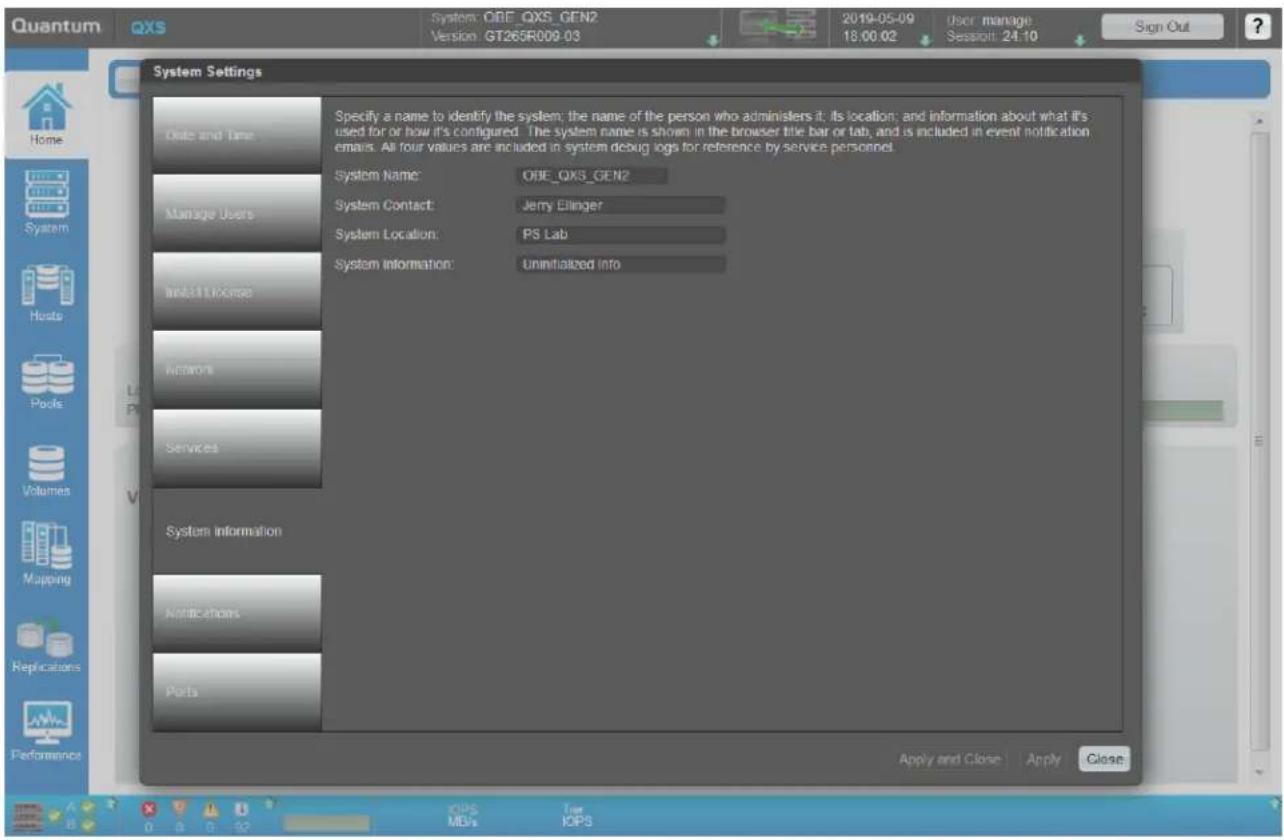Click the capacity bar in the footer
Screen dimensions: 1284x840
(x=325, y=822)
